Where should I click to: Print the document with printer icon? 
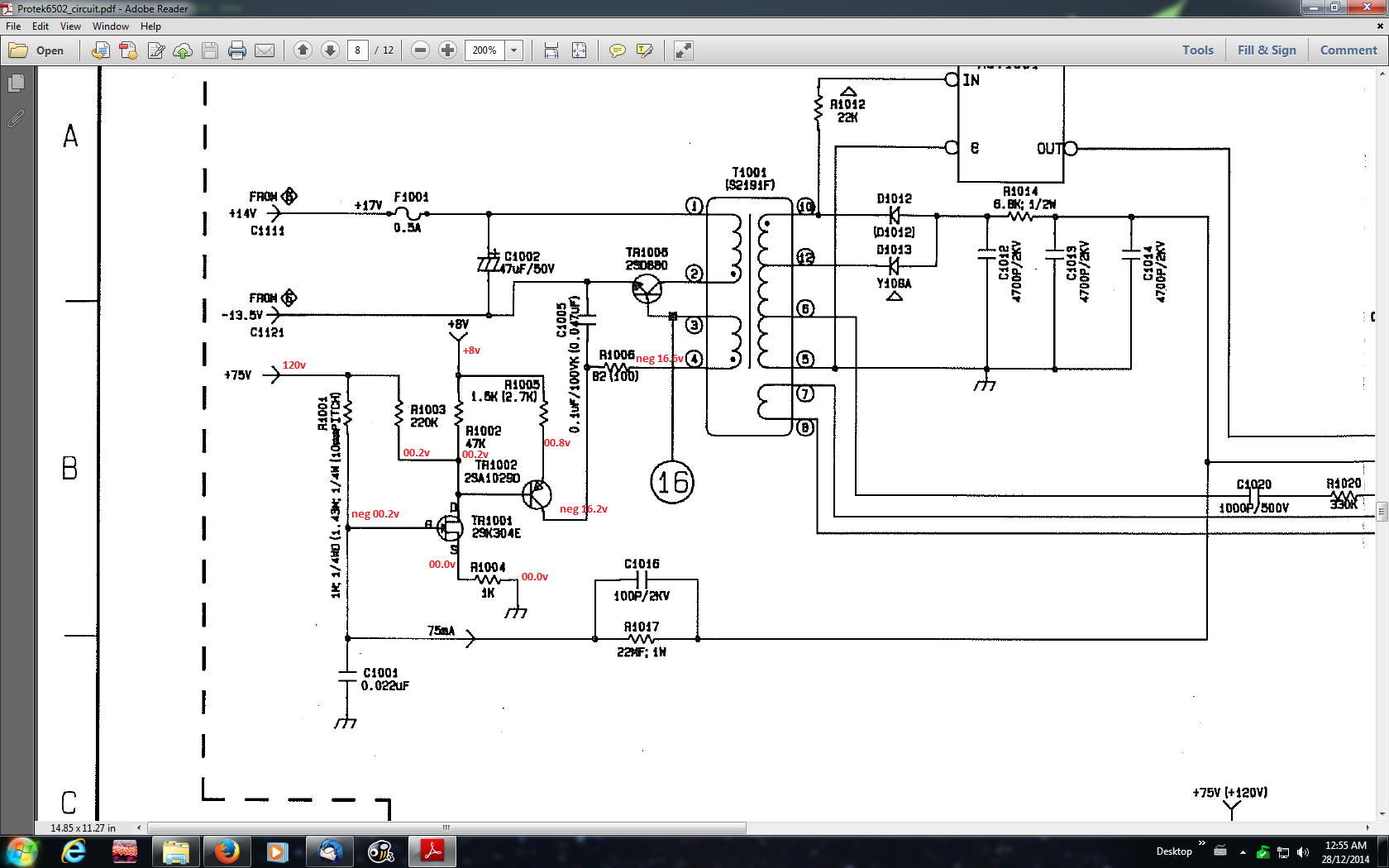point(237,50)
